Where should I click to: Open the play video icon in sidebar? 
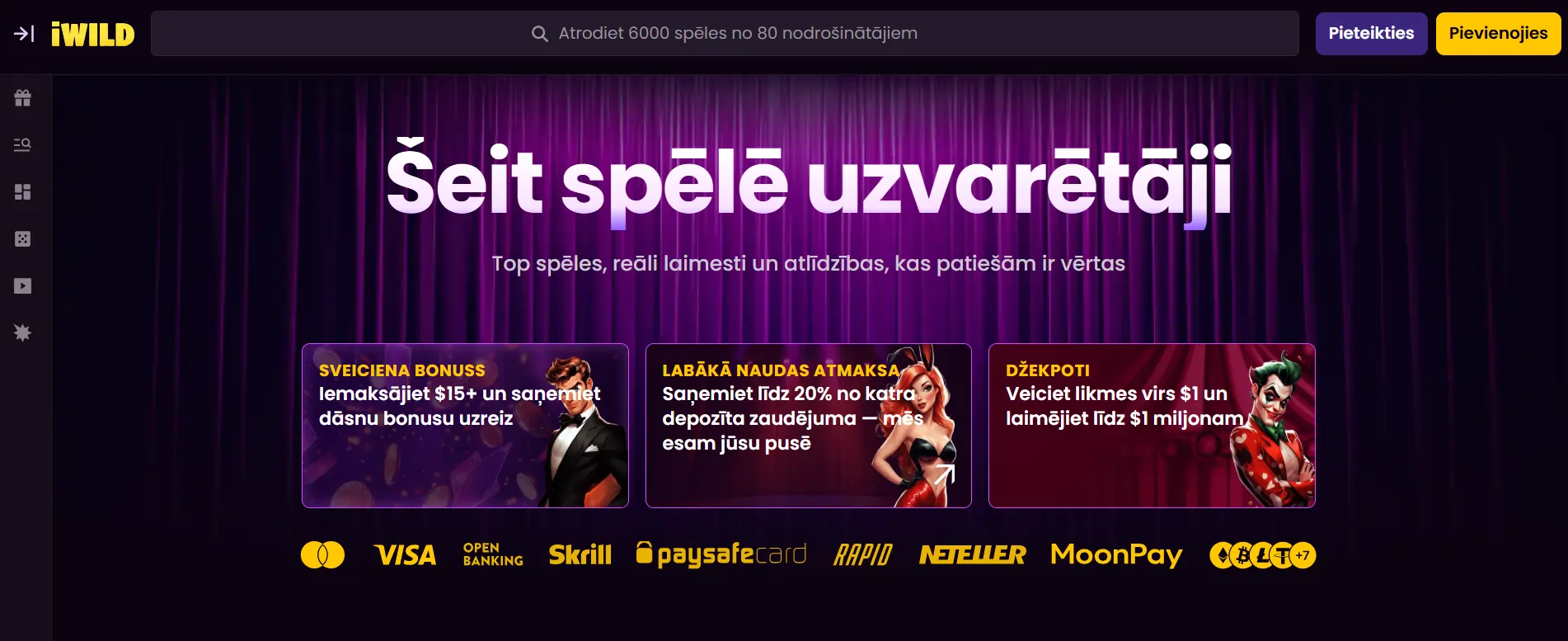[x=23, y=286]
